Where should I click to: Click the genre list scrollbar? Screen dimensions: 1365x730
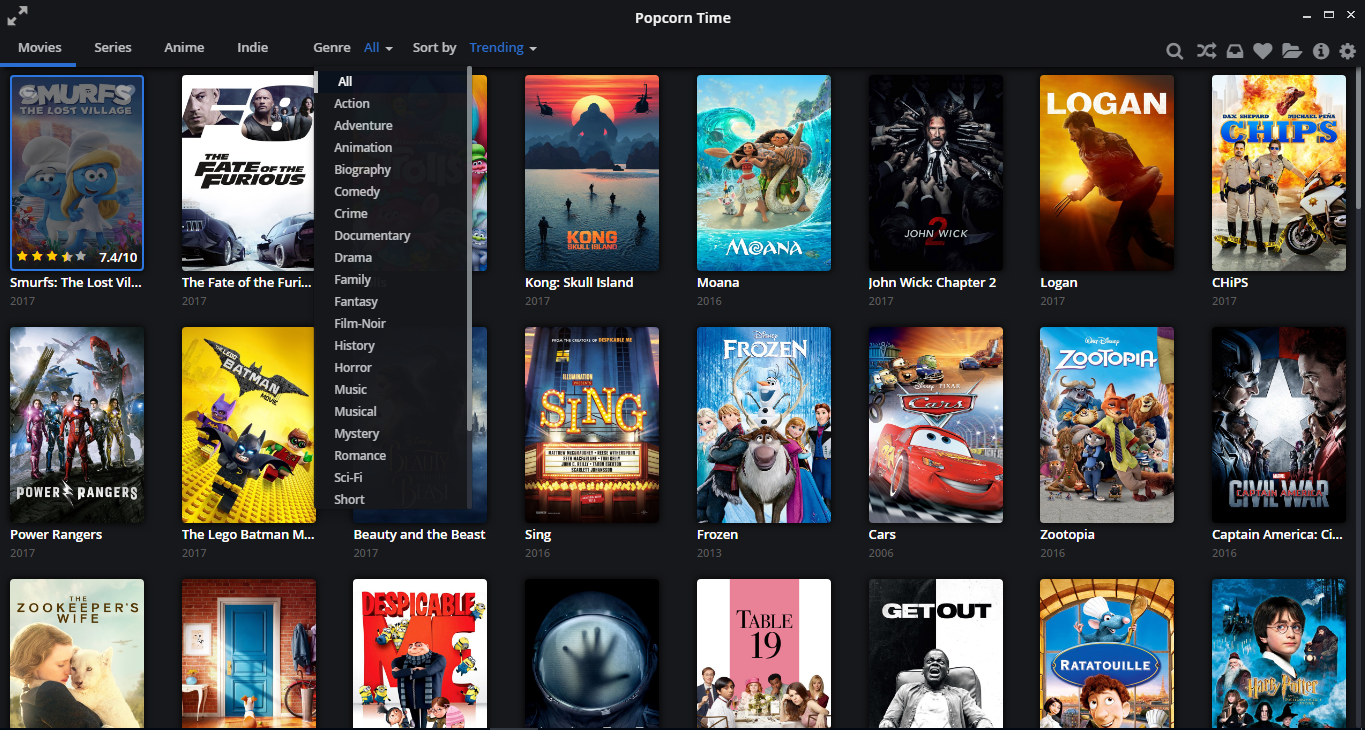pos(469,250)
